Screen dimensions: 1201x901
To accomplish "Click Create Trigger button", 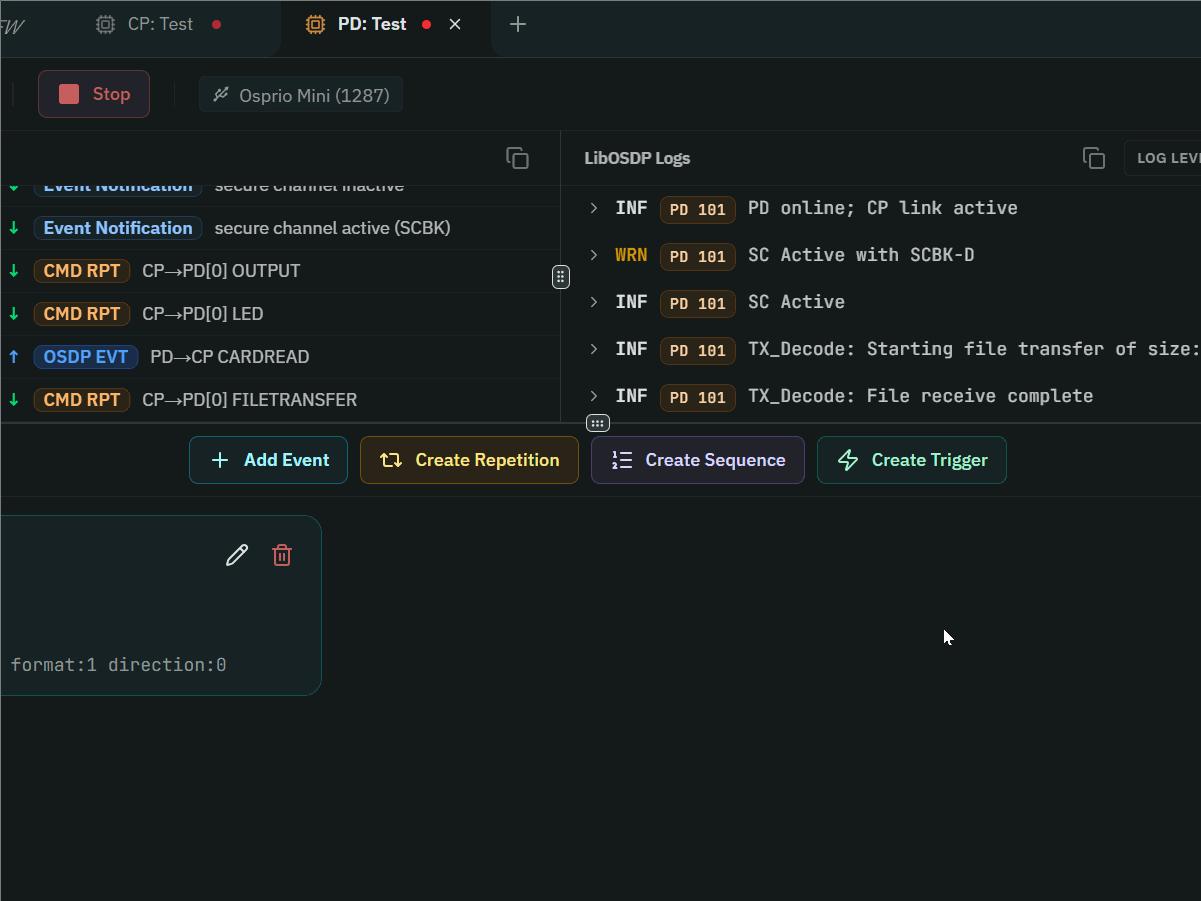I will [x=911, y=460].
